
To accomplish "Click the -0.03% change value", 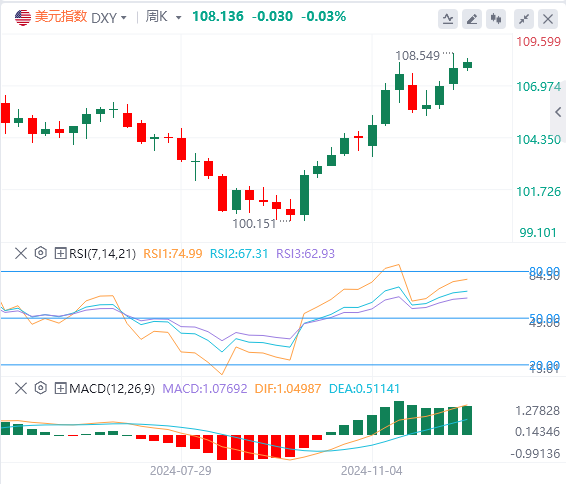I will tap(324, 17).
